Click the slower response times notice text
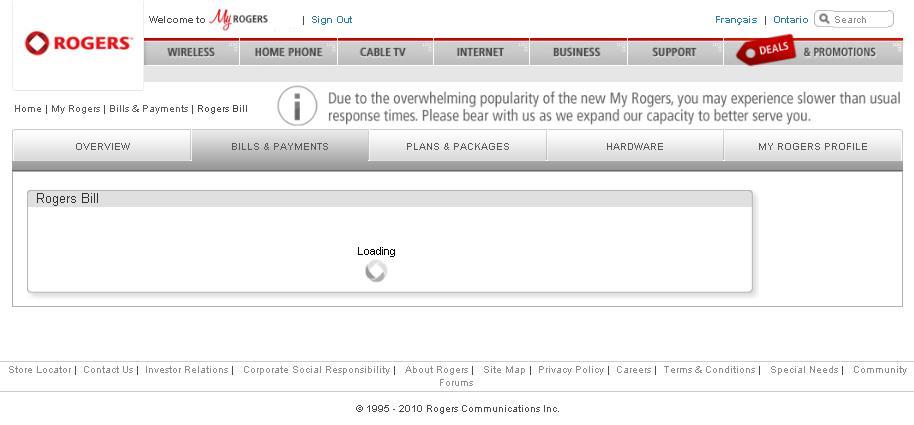 614,107
